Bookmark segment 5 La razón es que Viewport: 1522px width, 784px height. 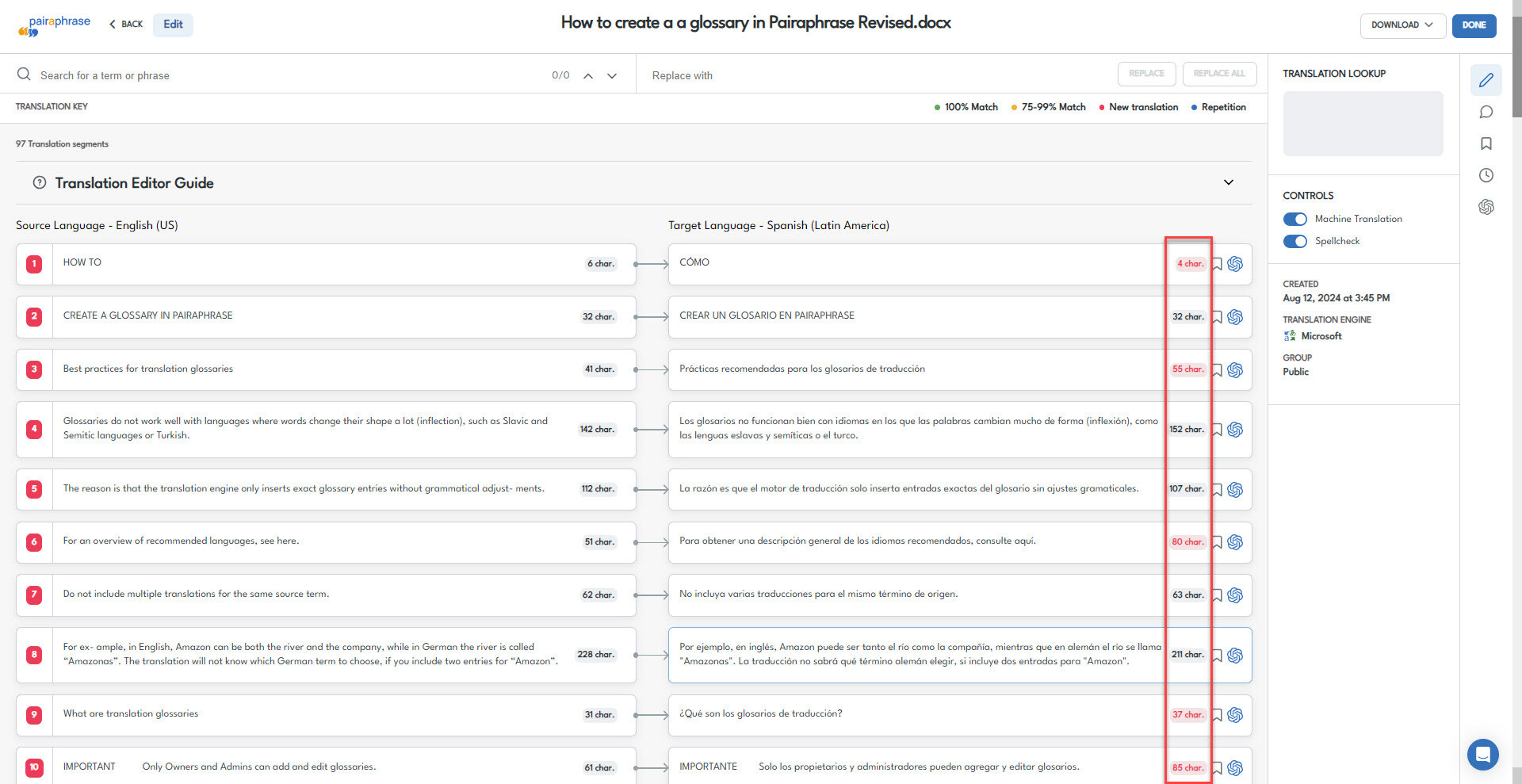[x=1217, y=490]
